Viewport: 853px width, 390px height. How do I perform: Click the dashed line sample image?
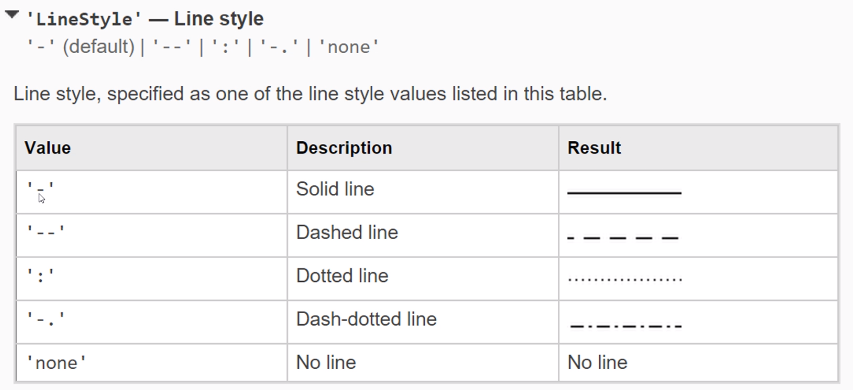click(x=623, y=238)
